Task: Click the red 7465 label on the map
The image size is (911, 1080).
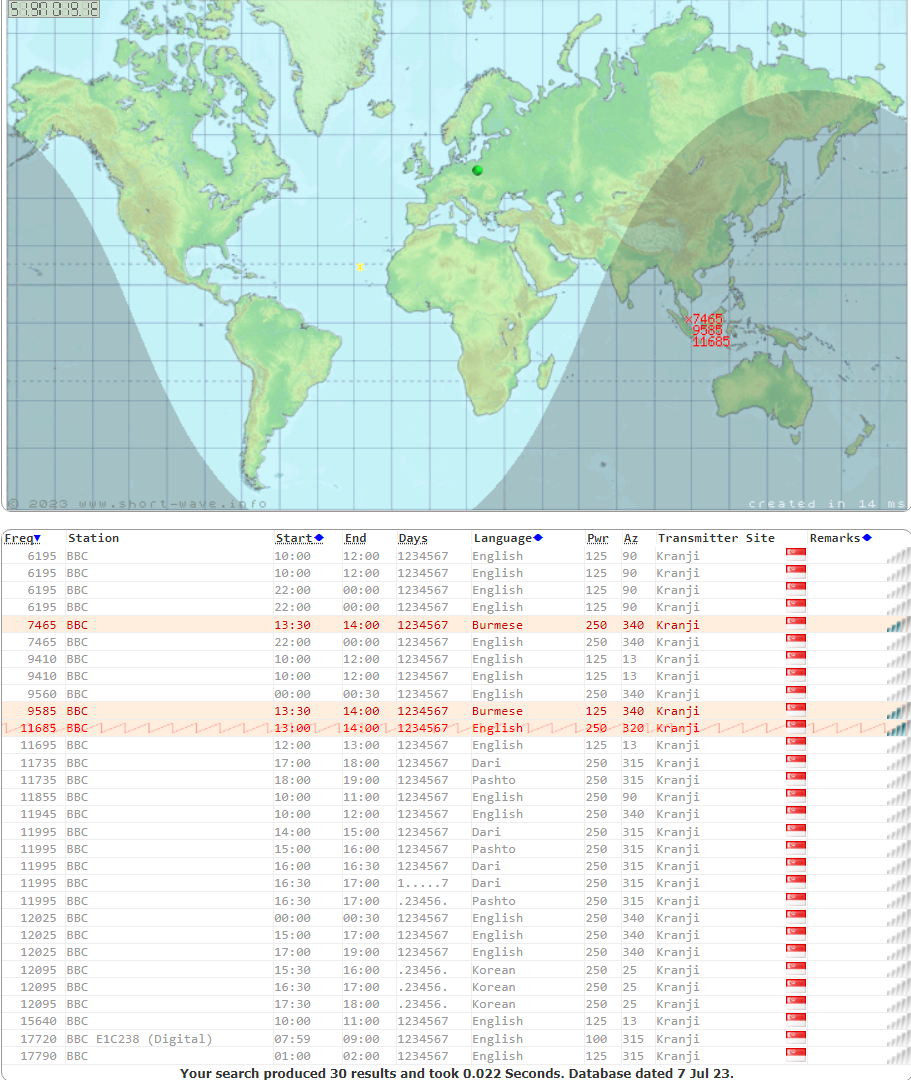Action: 706,319
